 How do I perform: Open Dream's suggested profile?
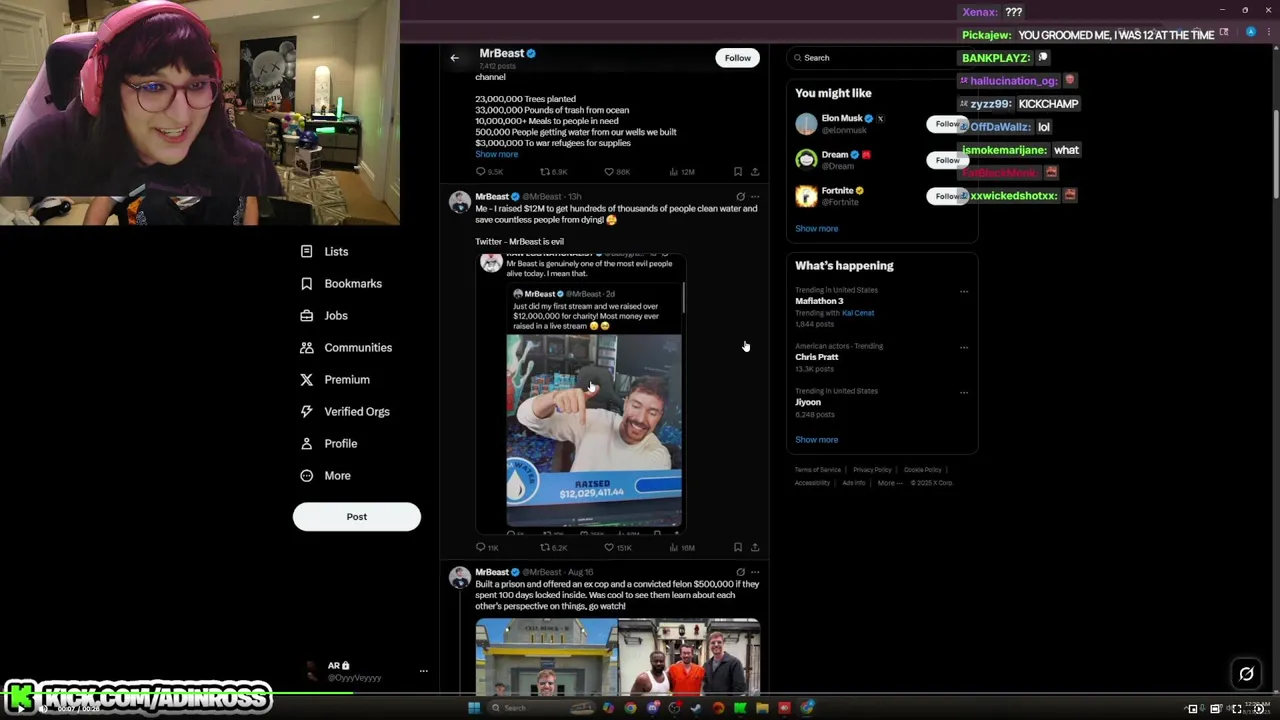point(834,155)
